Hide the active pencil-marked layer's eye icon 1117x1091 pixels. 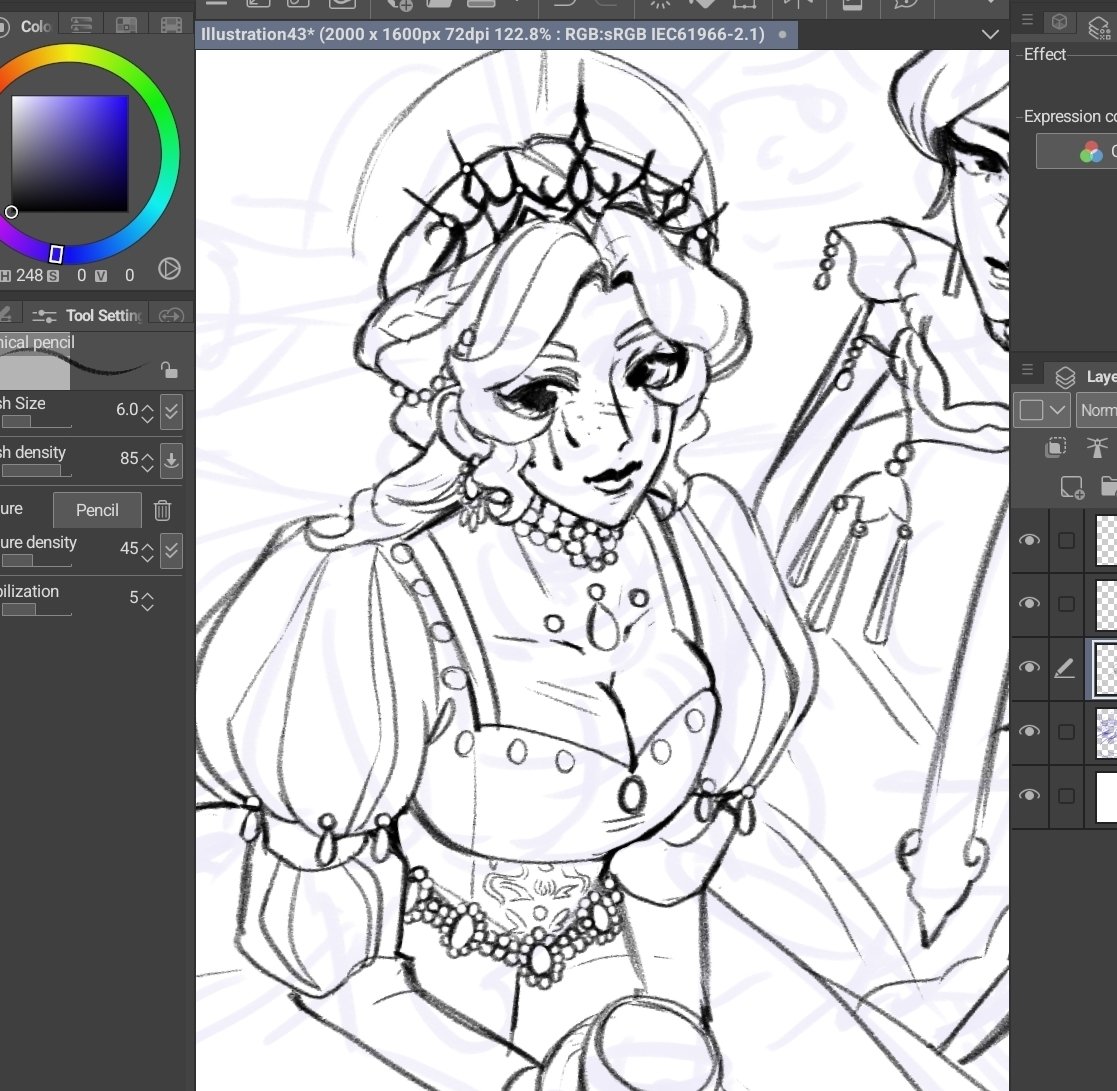[1029, 667]
